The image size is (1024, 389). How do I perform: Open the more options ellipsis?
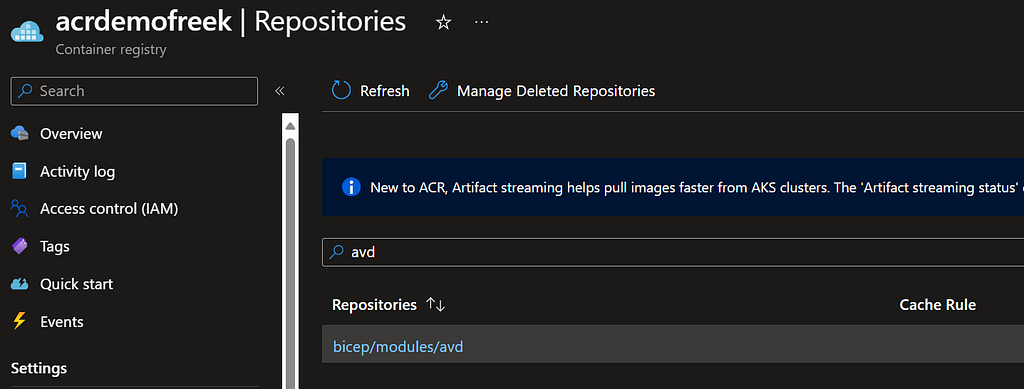(481, 22)
